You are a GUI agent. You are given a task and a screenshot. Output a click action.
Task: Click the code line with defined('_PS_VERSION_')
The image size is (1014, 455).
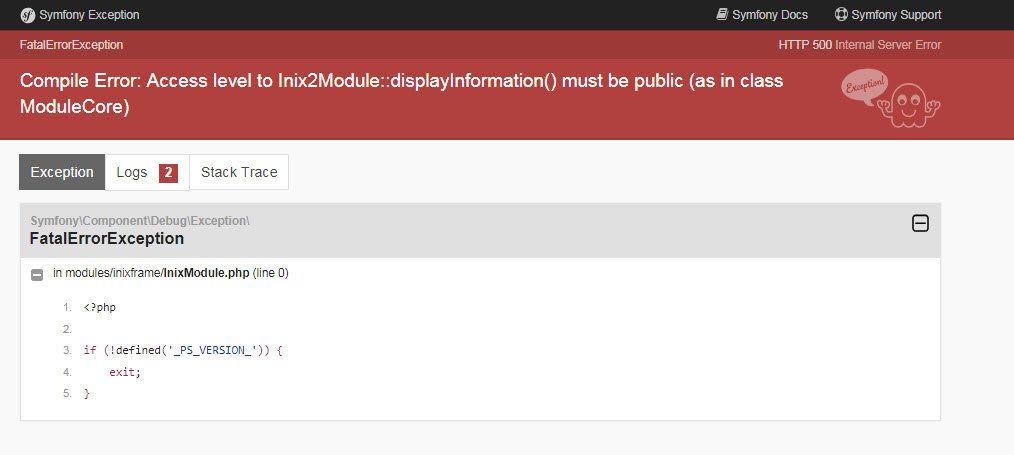coord(184,350)
